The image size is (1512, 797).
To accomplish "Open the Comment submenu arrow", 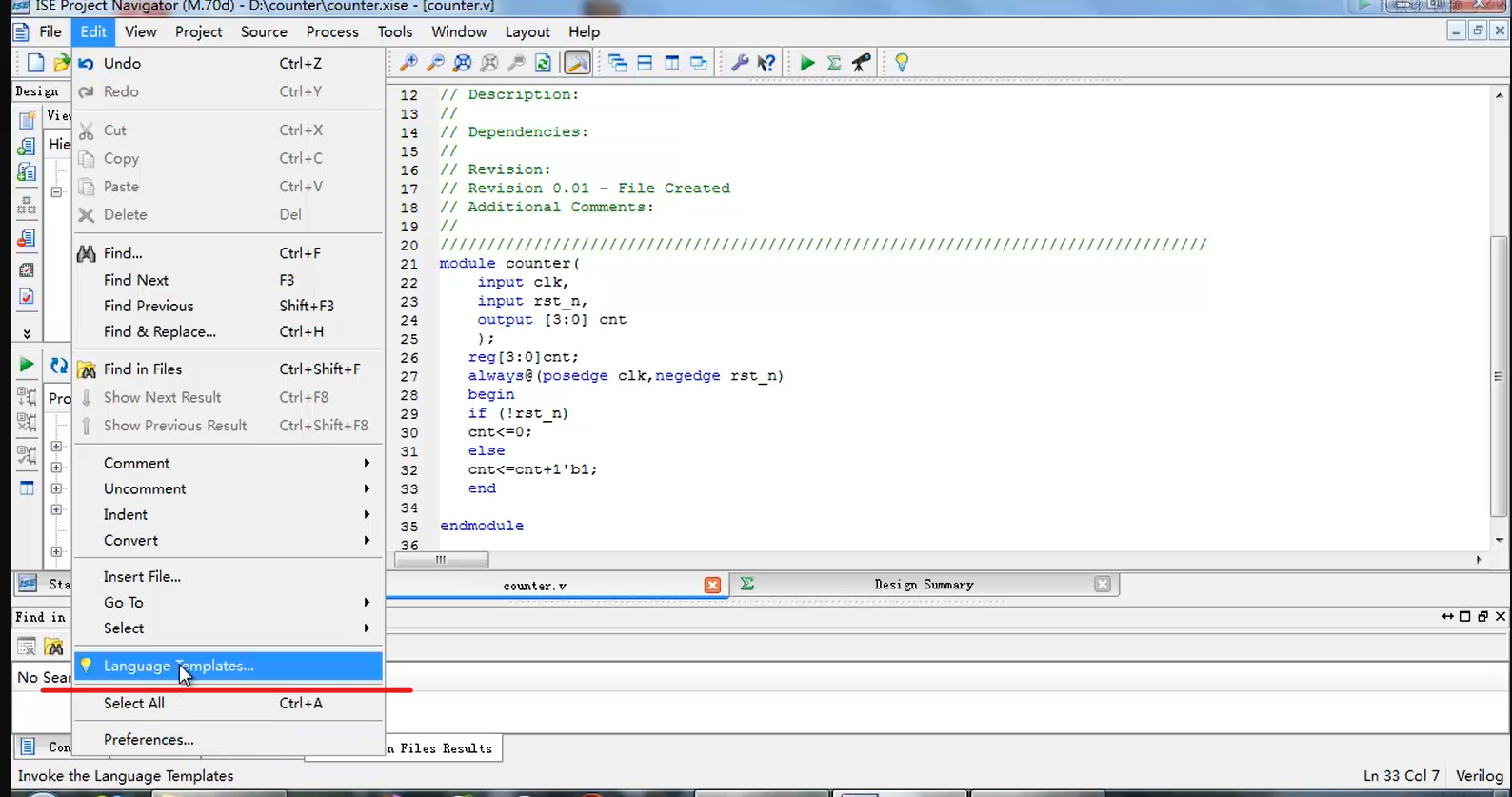I will click(x=367, y=463).
